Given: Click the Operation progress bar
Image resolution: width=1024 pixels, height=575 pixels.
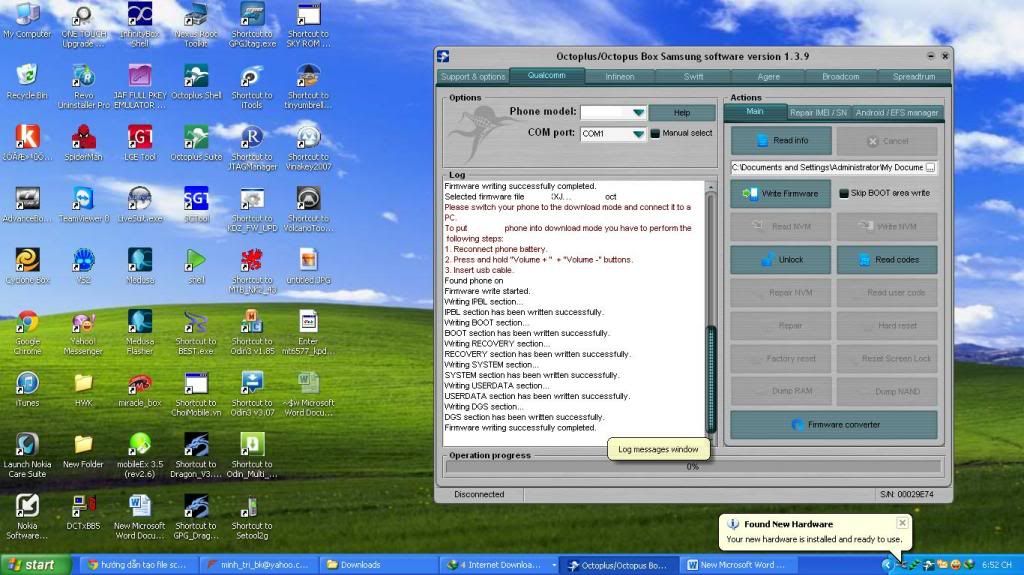Looking at the screenshot, I should [x=693, y=467].
